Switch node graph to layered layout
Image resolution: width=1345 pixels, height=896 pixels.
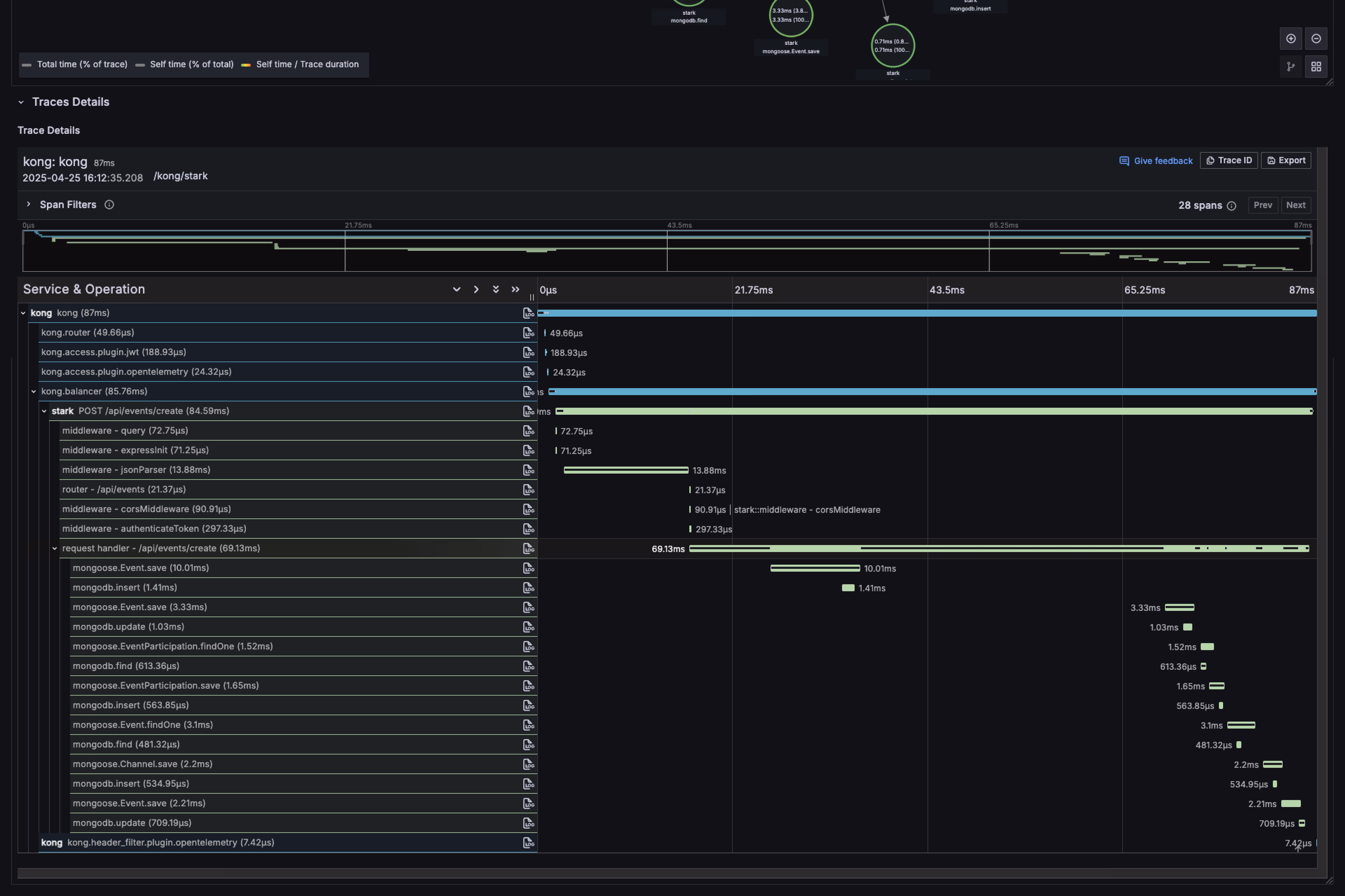tap(1291, 67)
